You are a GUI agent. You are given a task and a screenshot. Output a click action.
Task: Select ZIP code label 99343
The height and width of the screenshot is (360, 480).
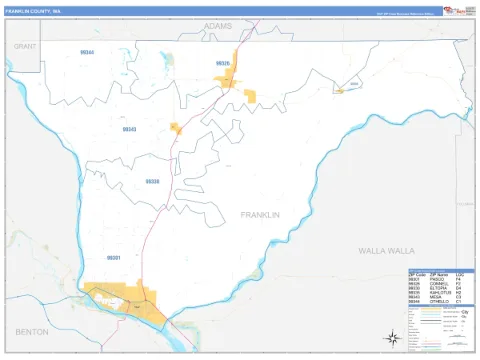point(129,129)
